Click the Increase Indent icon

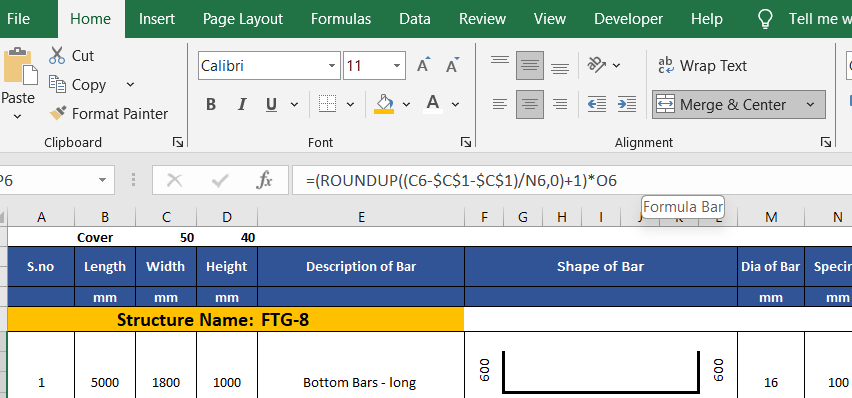[627, 104]
